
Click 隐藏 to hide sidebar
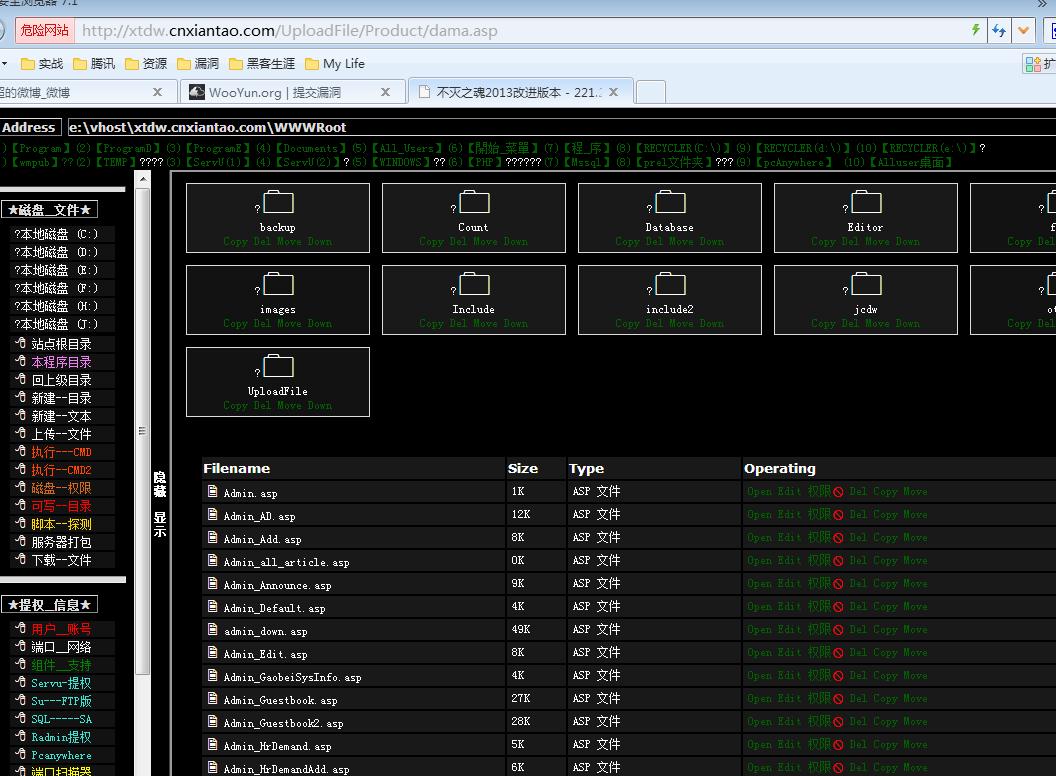pos(160,484)
